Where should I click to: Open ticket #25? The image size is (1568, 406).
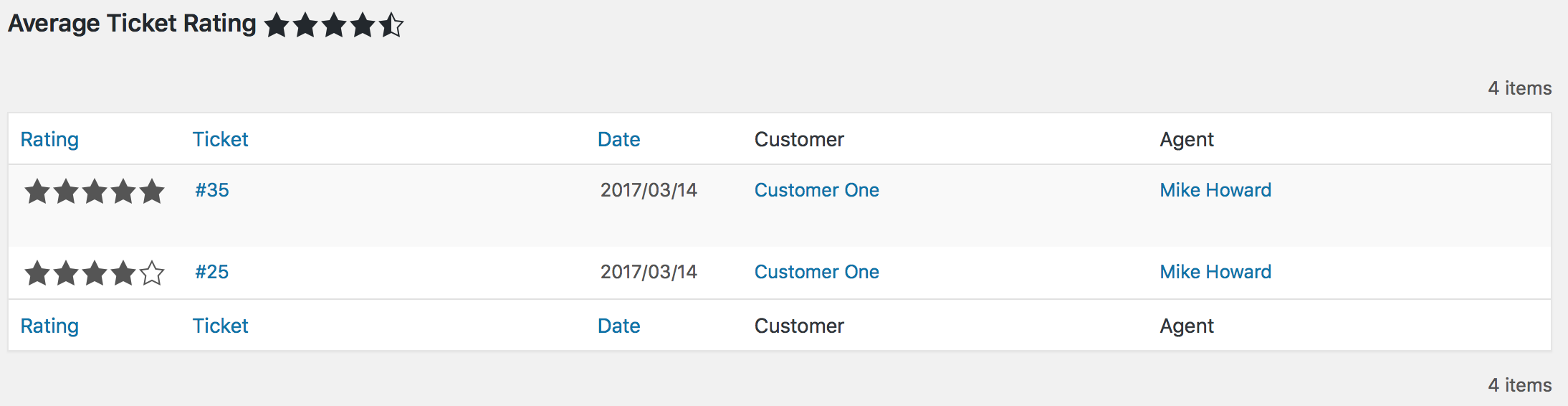(212, 272)
